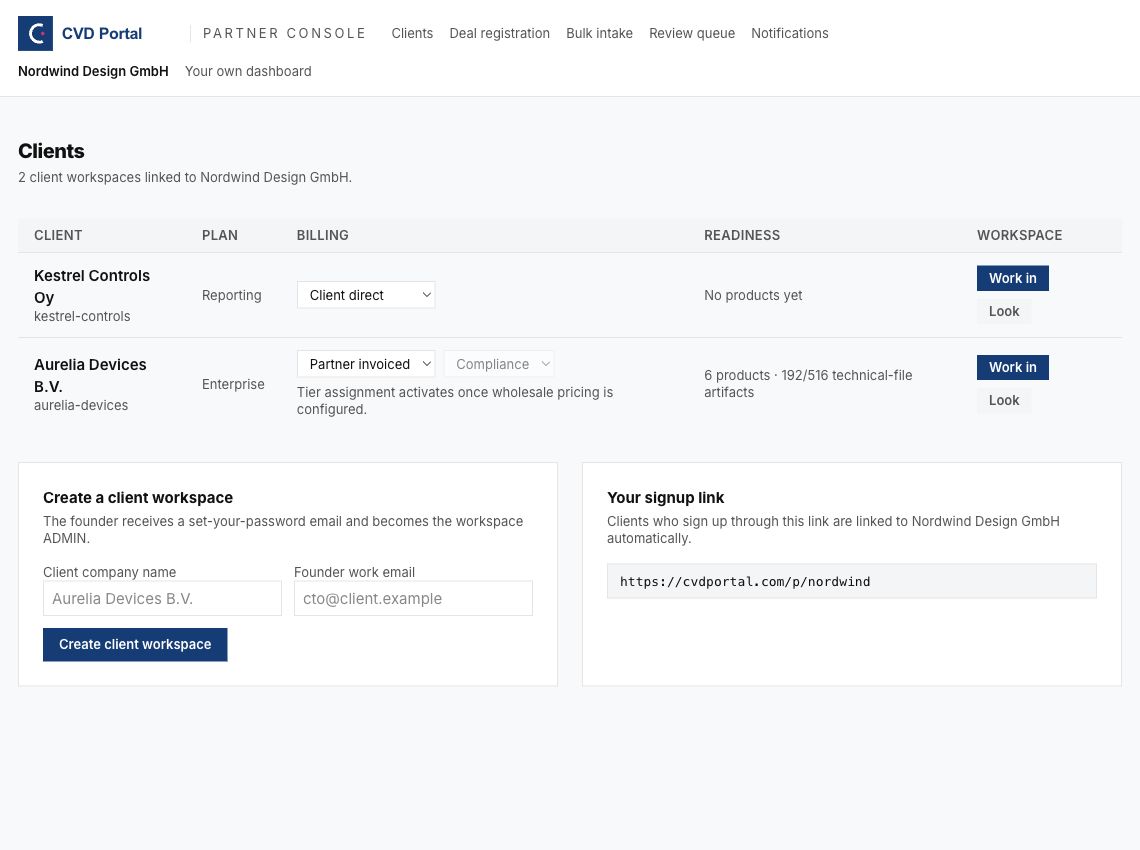Click Work in for Kestrel Controls
Image resolution: width=1140 pixels, height=850 pixels.
click(1012, 278)
